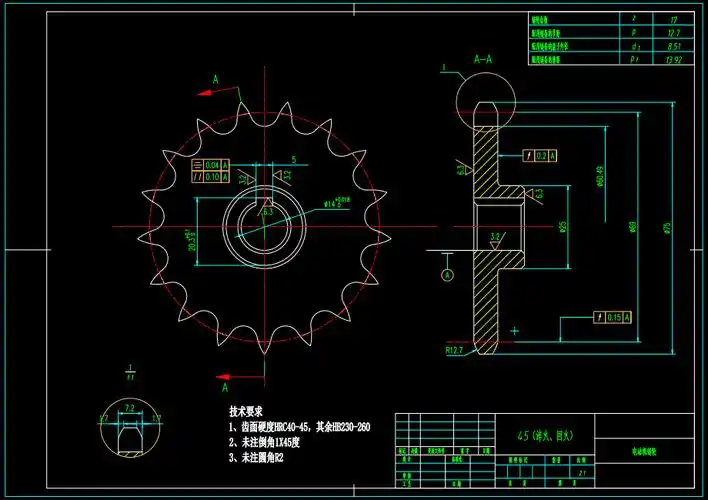This screenshot has height=500, width=708.
Task: Select the 技术要求 heading text
Action: (246, 411)
